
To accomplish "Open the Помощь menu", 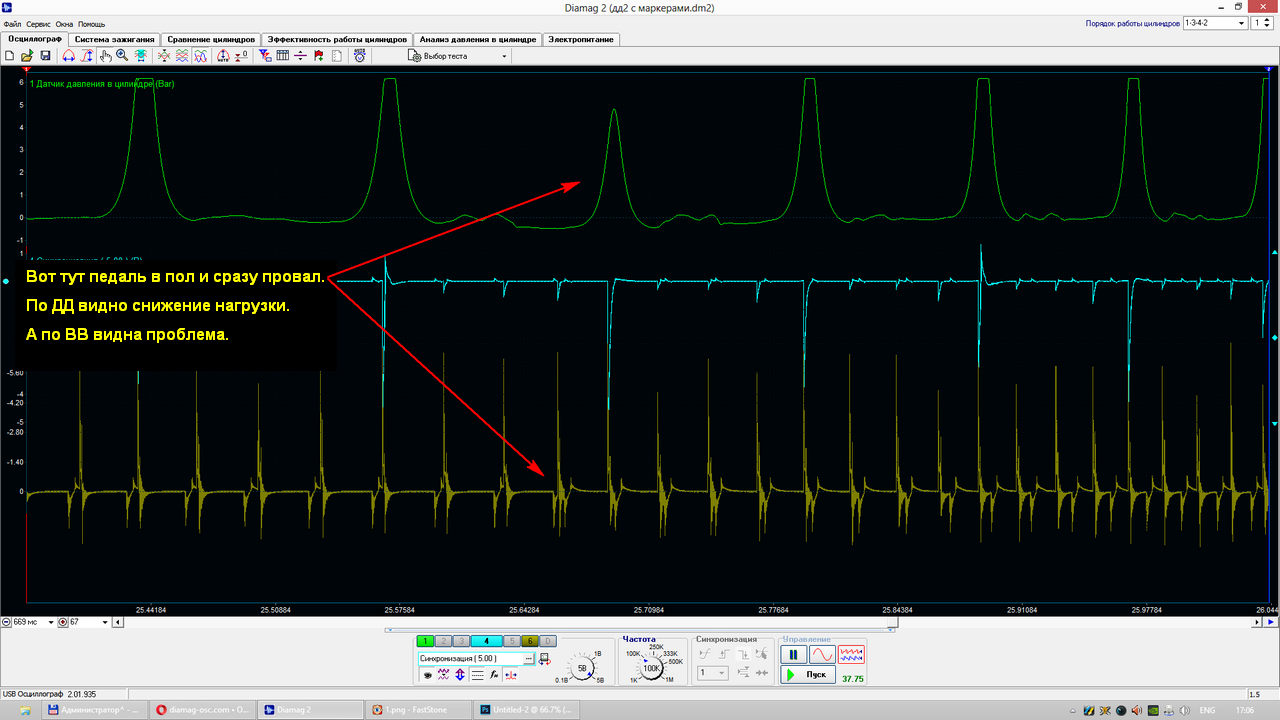I will 91,23.
